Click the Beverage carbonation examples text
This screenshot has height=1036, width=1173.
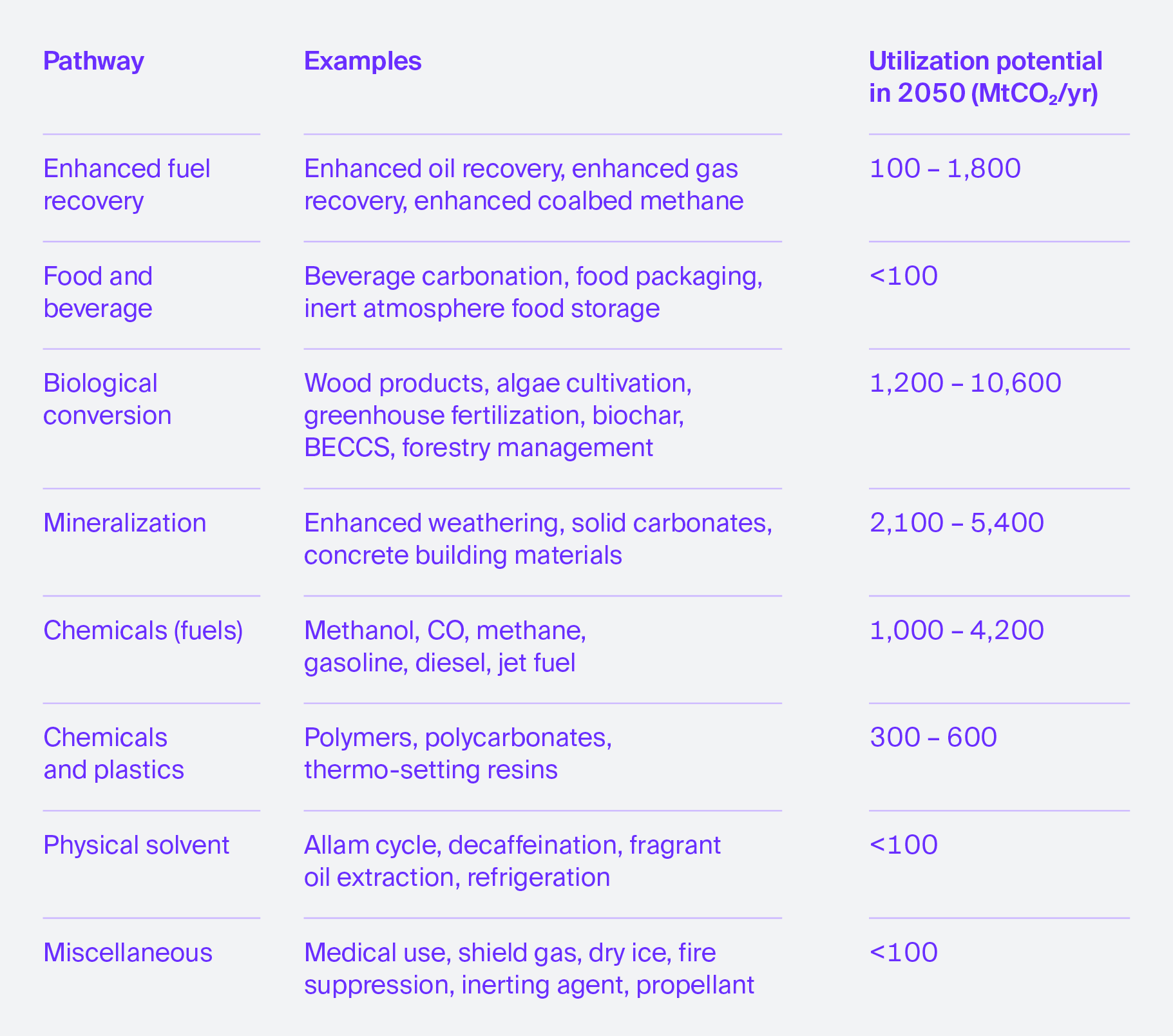[533, 293]
